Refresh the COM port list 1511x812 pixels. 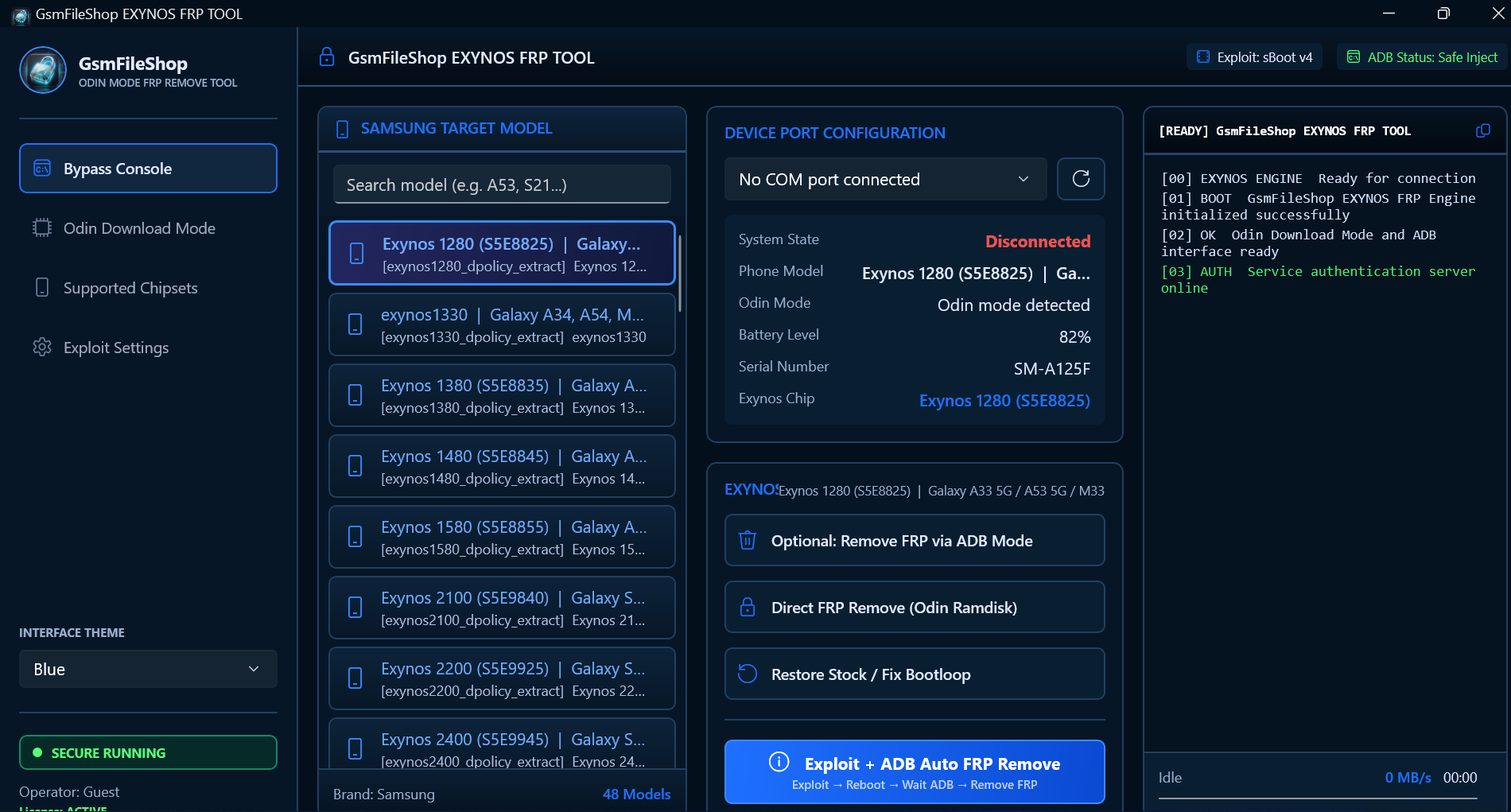pyautogui.click(x=1081, y=179)
